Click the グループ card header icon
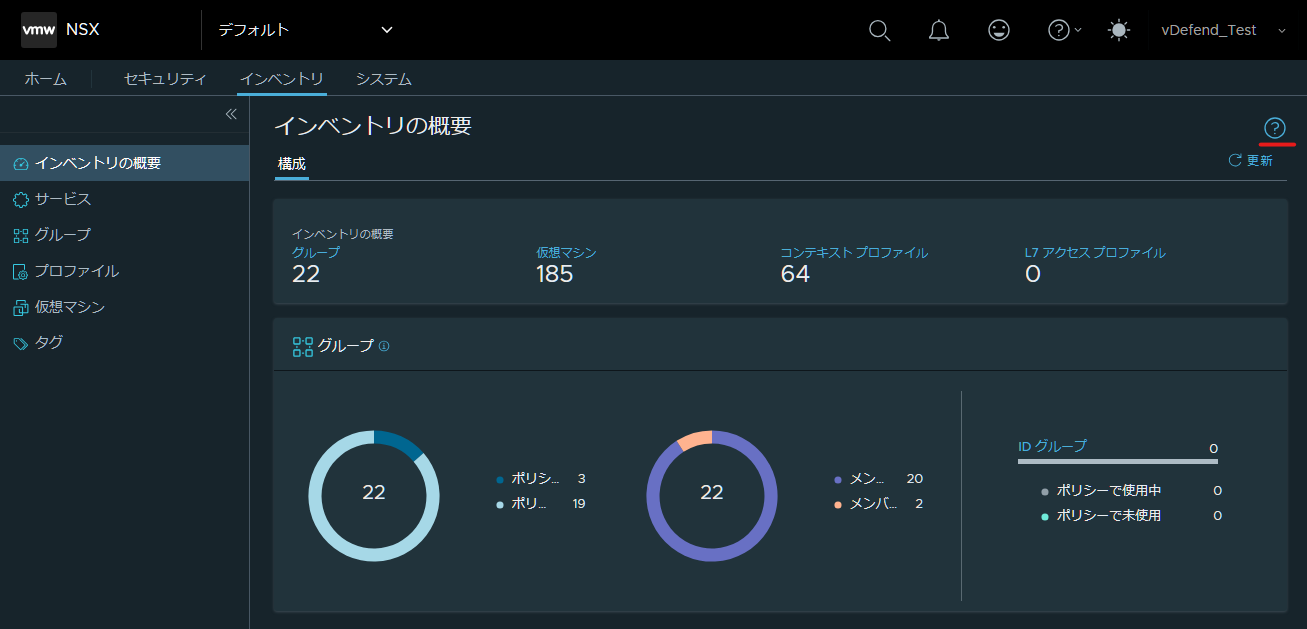The width and height of the screenshot is (1307, 629). tap(303, 346)
